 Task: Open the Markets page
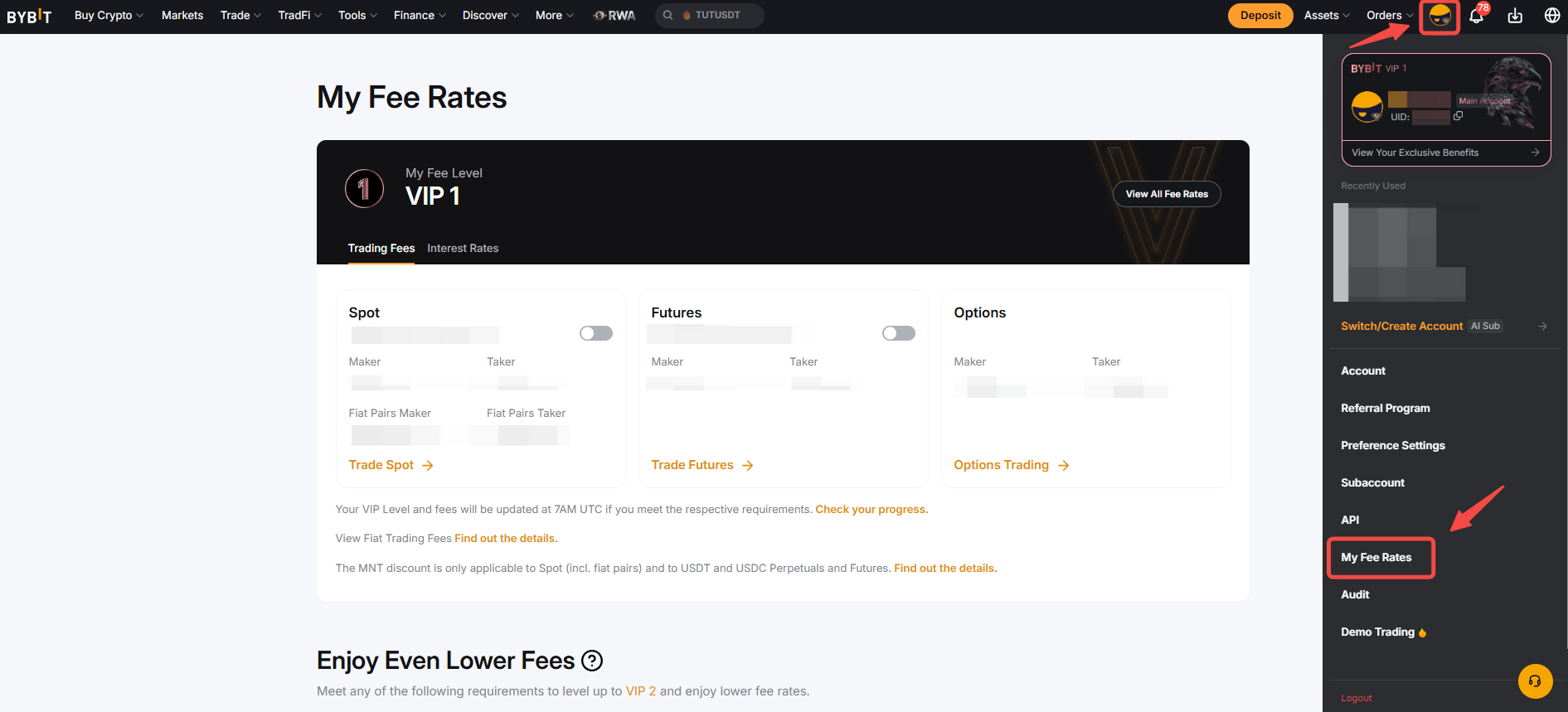pos(182,15)
